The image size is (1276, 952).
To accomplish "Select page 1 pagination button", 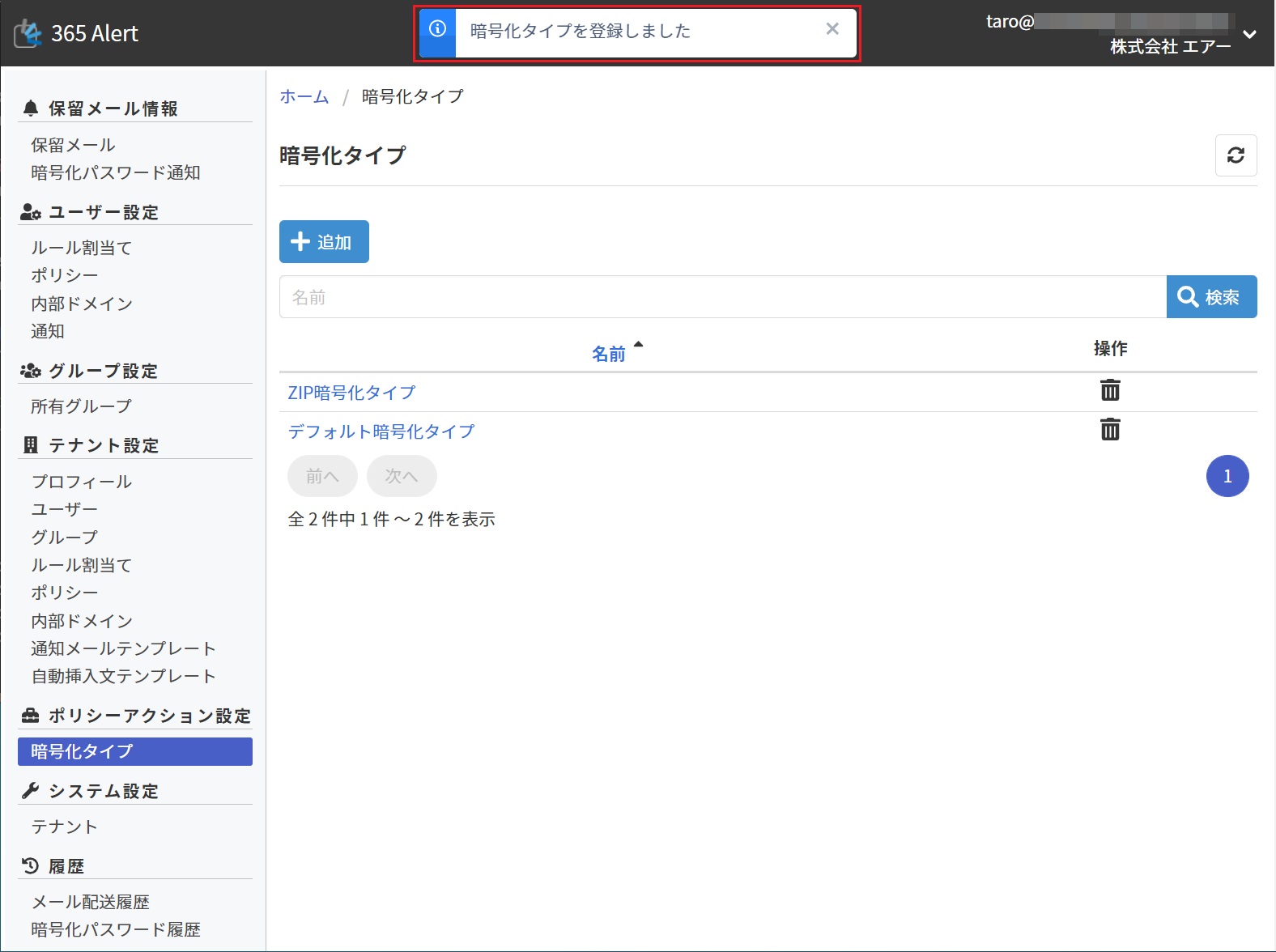I will point(1227,476).
